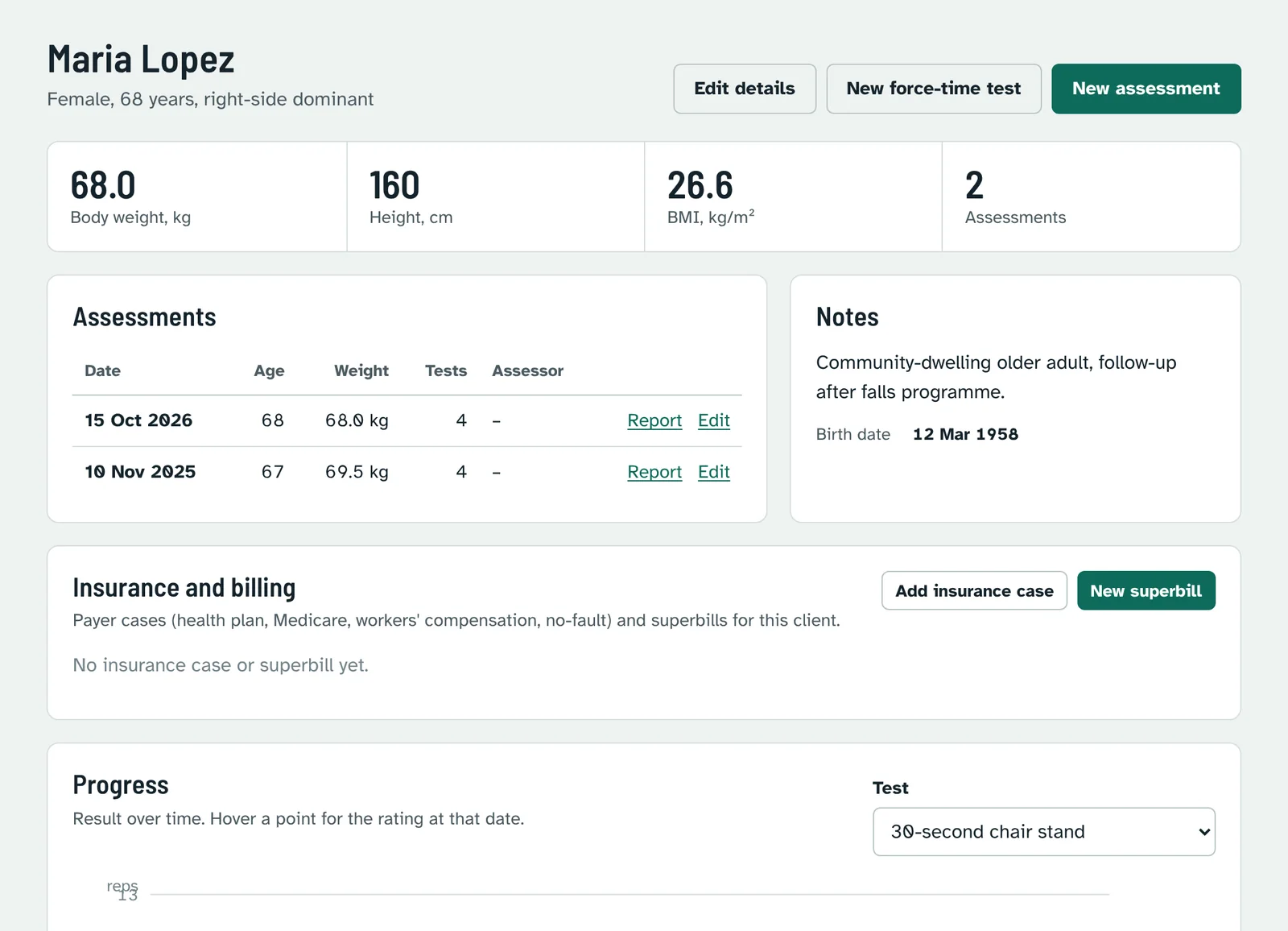Edit the 15 Oct 2026 assessment
The width and height of the screenshot is (1288, 931).
pos(714,420)
